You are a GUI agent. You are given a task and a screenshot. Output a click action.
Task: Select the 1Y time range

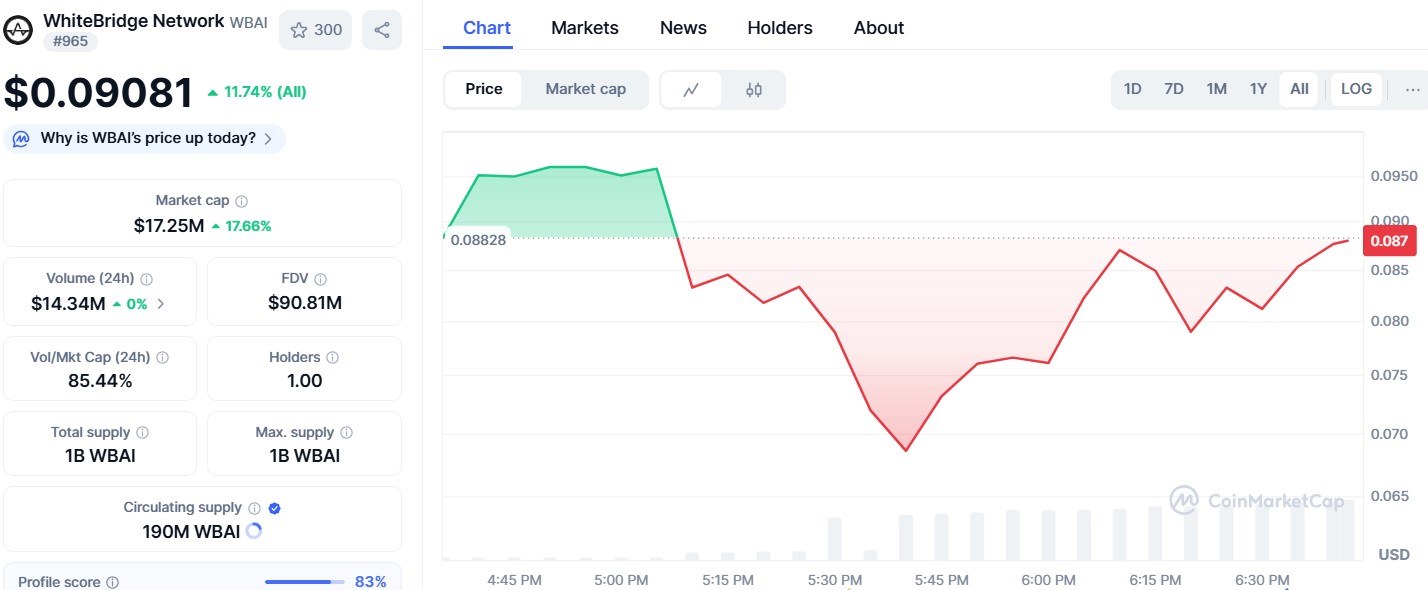(1258, 89)
